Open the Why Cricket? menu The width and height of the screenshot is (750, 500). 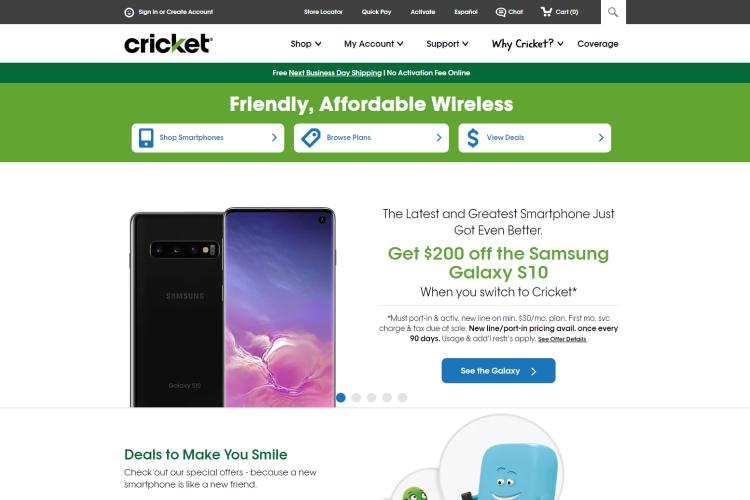527,44
